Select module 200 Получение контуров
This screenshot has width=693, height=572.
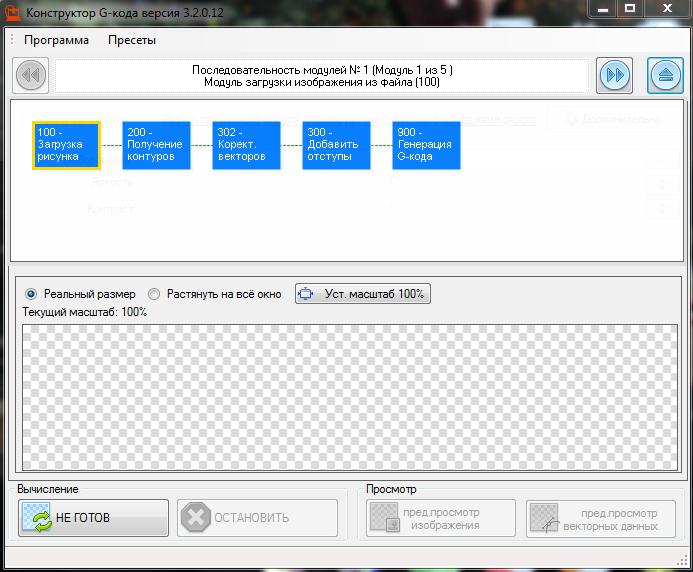tap(156, 145)
